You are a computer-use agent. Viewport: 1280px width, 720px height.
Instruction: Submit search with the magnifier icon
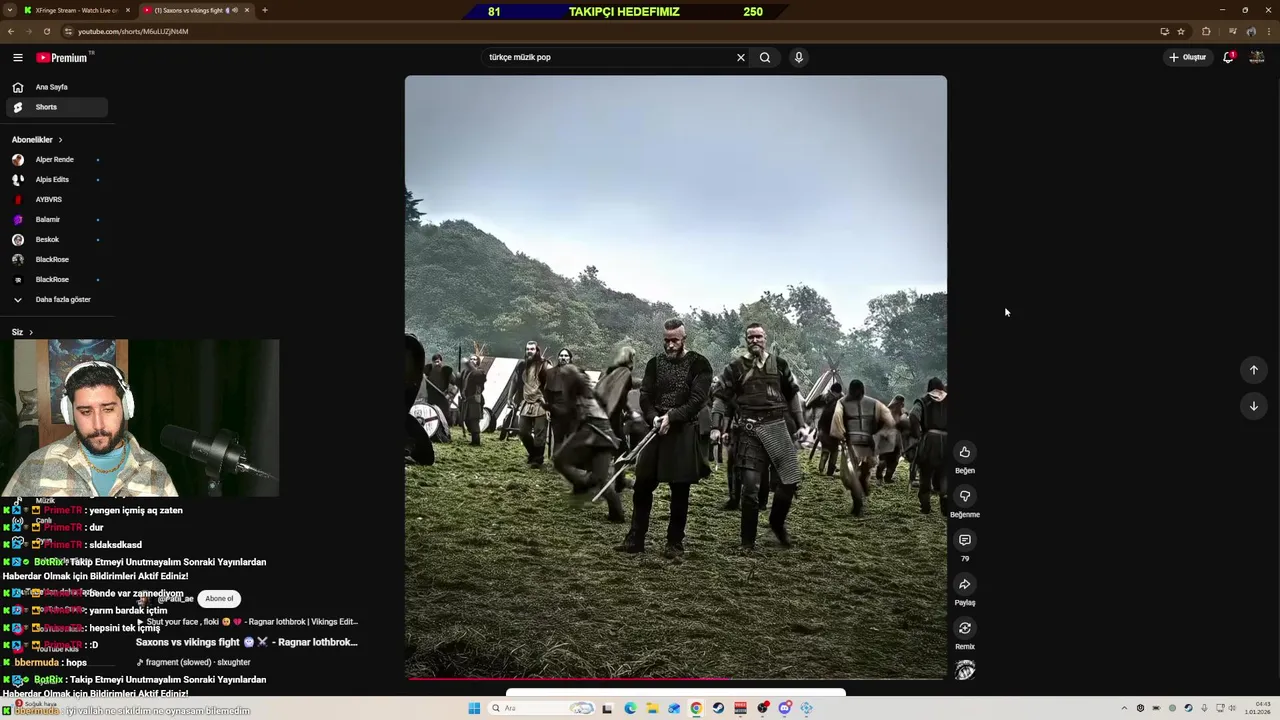click(765, 57)
